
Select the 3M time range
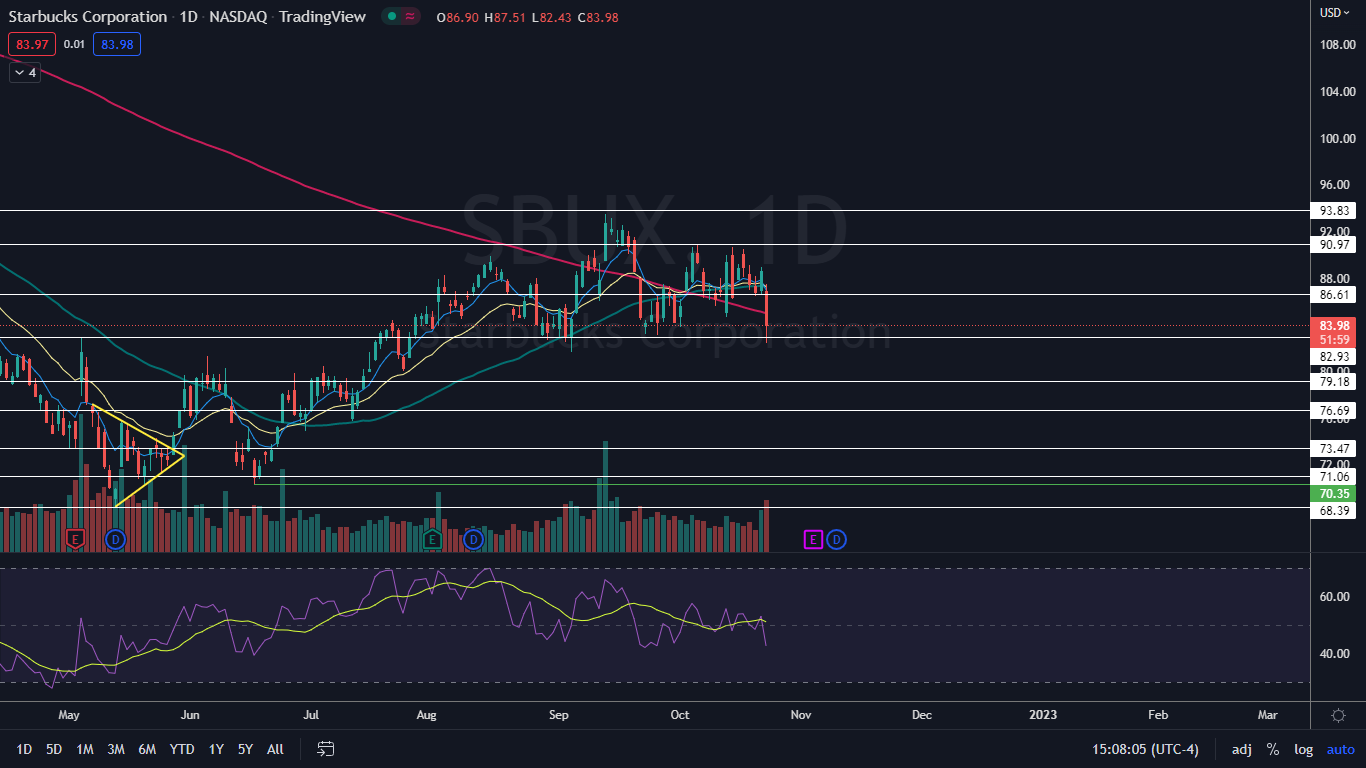(116, 749)
